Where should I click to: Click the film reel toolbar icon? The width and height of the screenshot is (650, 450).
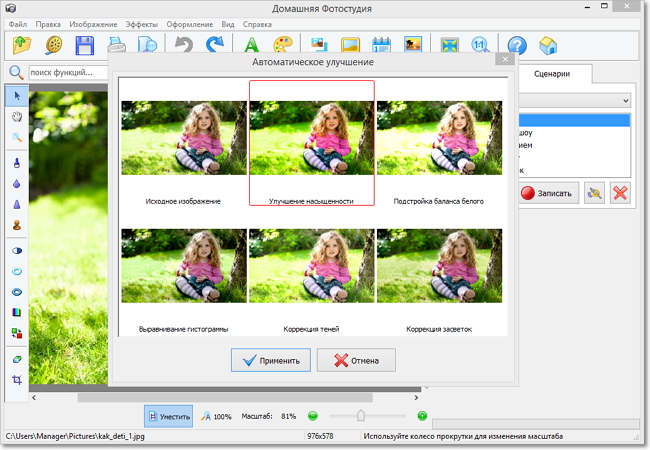pos(53,45)
